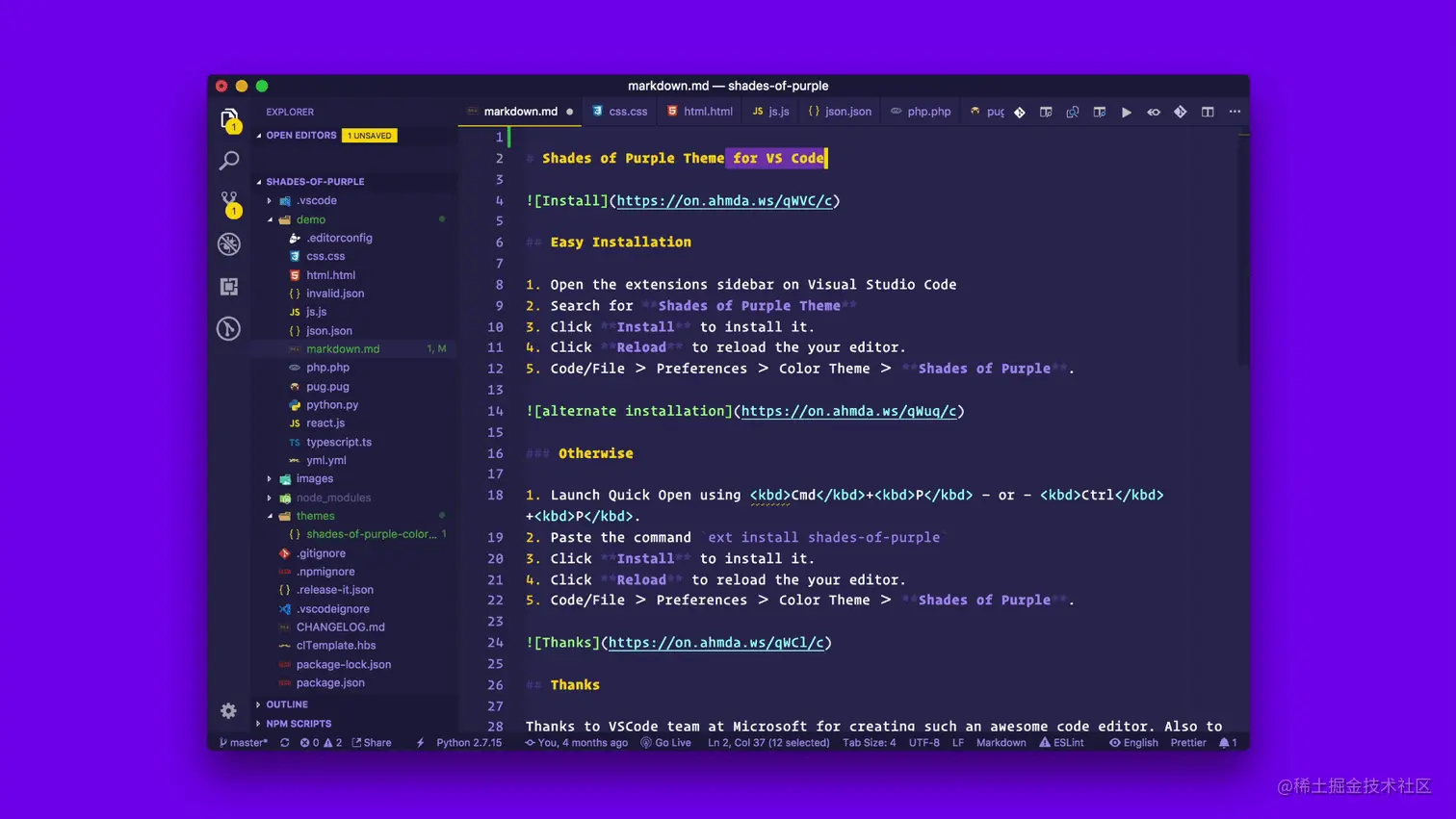The width and height of the screenshot is (1456, 819).
Task: Click the on.ahmda.ws/qWVC/c link
Action: [724, 201]
